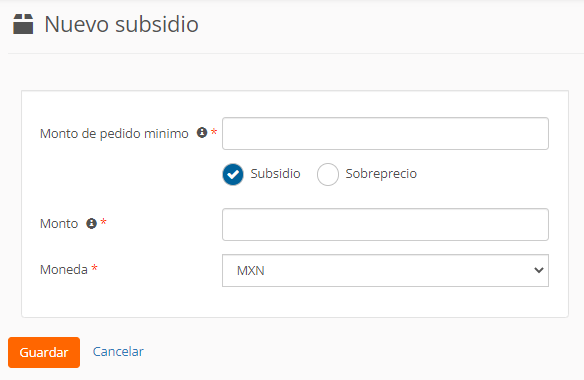Click the Cancelar link
Screen dimensions: 584x380
(x=118, y=351)
